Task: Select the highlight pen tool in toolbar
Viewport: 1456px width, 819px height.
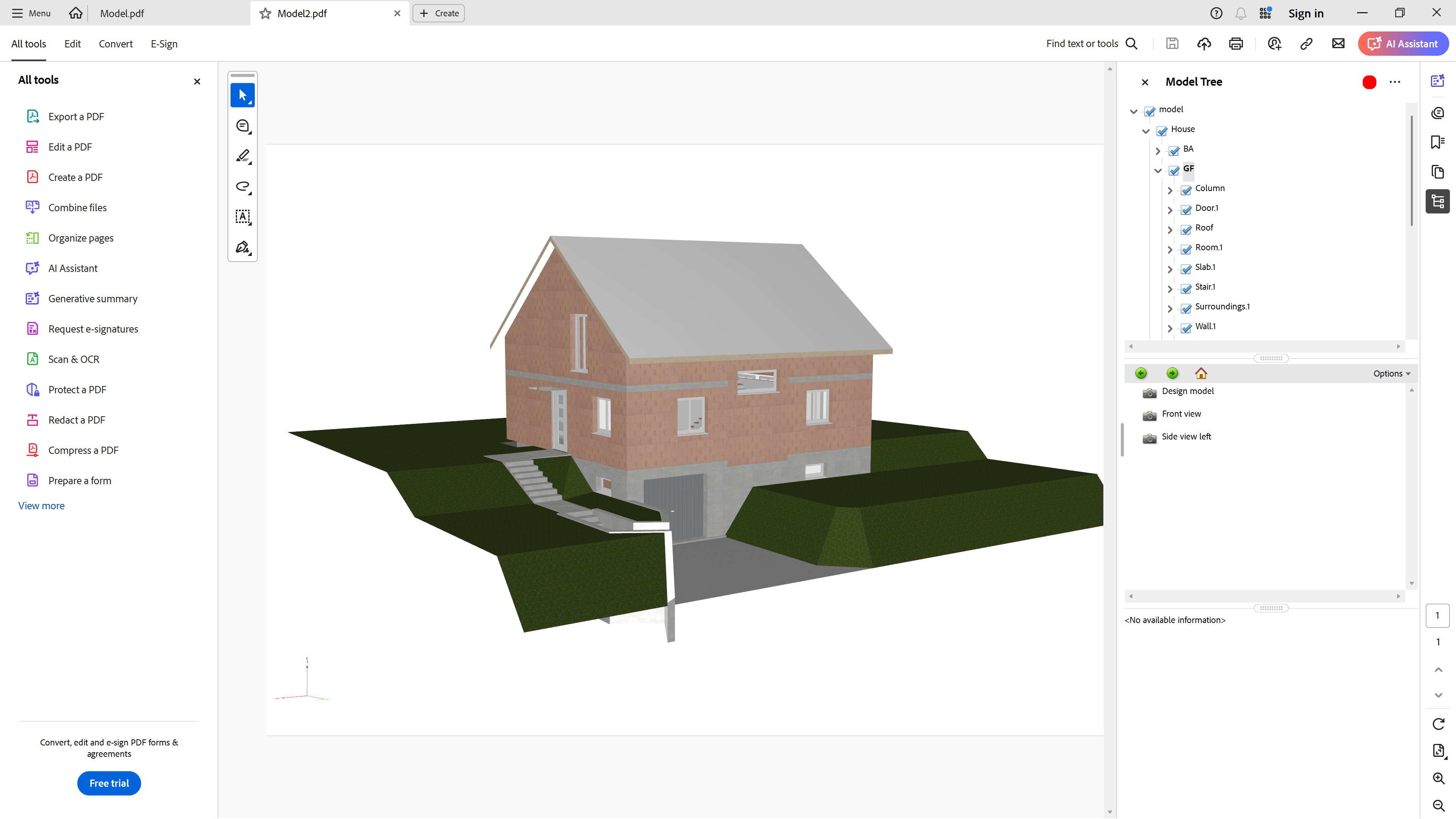Action: click(x=243, y=156)
